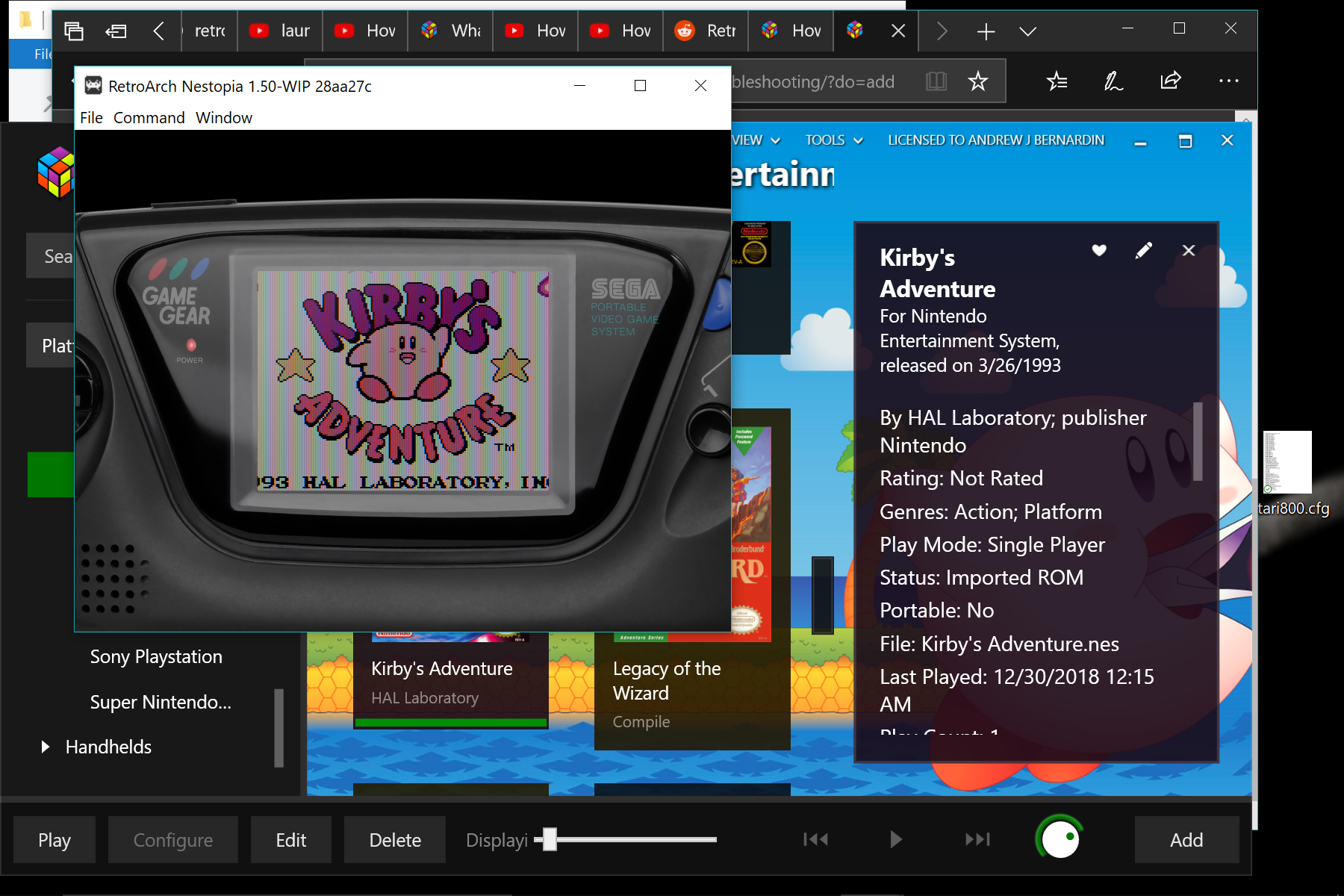Switch to the retrc tab
The width and height of the screenshot is (1344, 896).
point(210,31)
